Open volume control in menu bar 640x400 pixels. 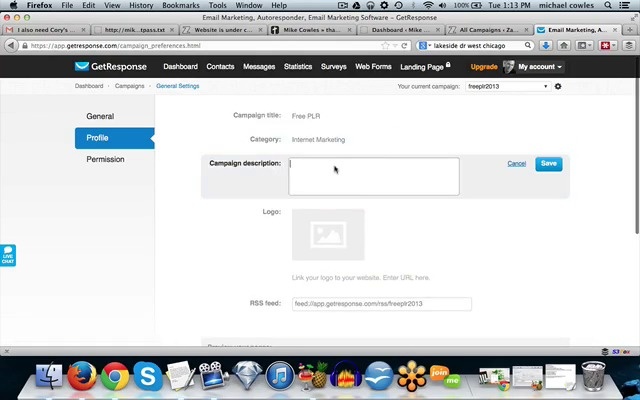(442, 5)
